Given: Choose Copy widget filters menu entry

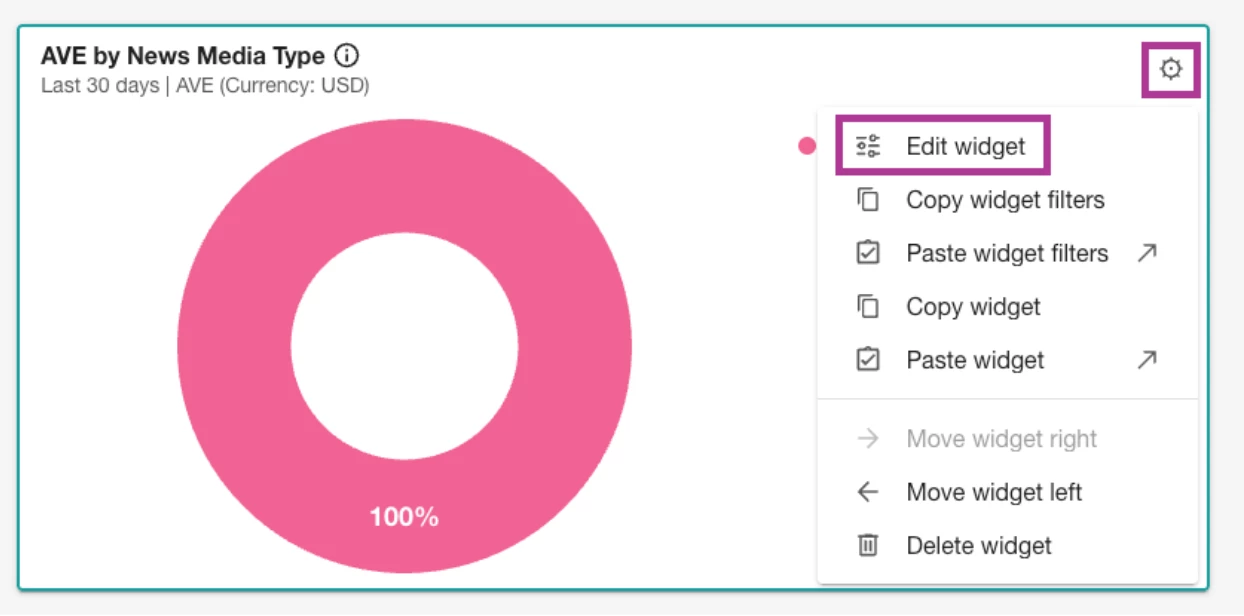Looking at the screenshot, I should click(1007, 200).
